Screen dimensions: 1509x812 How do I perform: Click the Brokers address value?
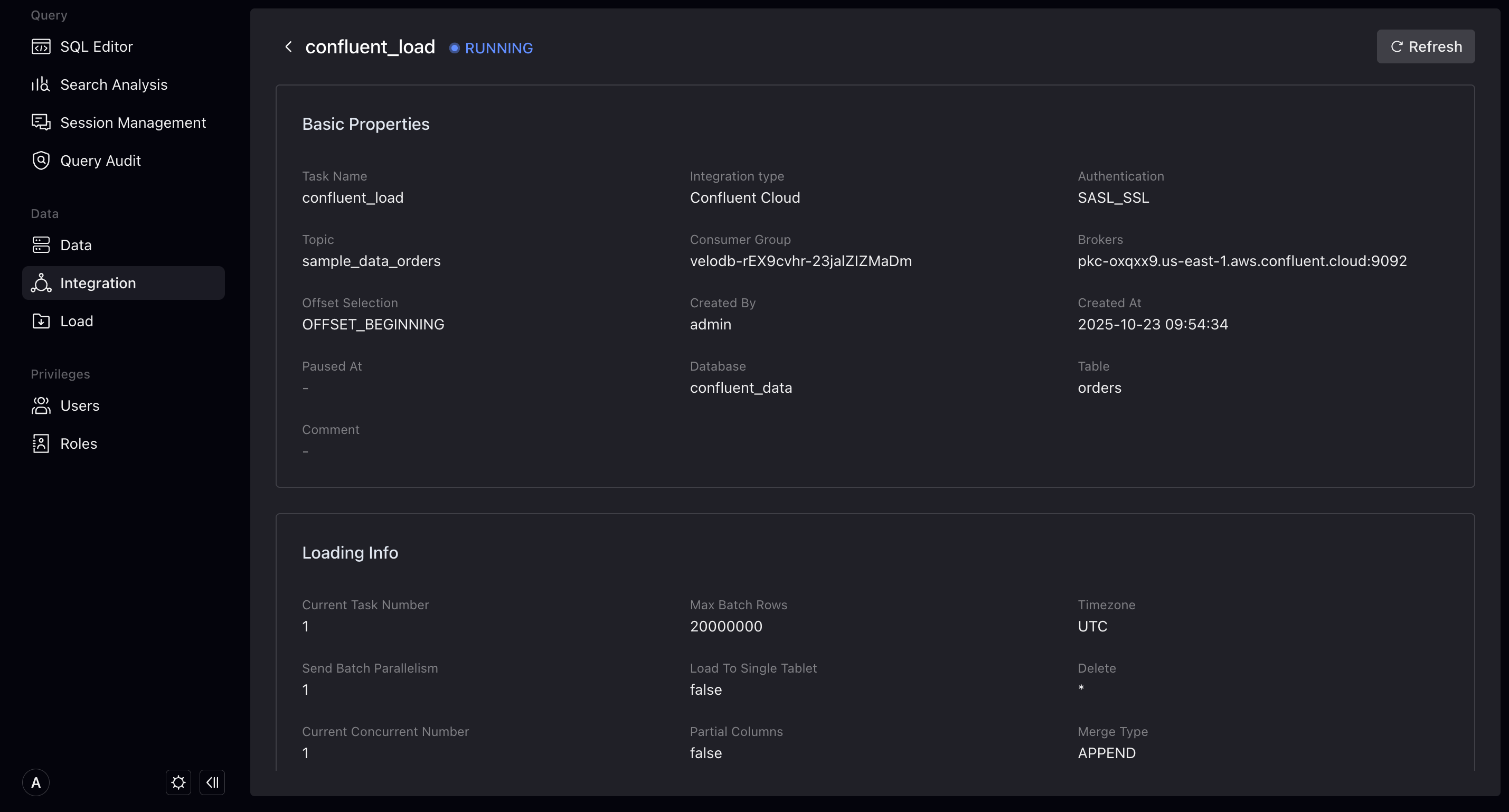(x=1242, y=261)
